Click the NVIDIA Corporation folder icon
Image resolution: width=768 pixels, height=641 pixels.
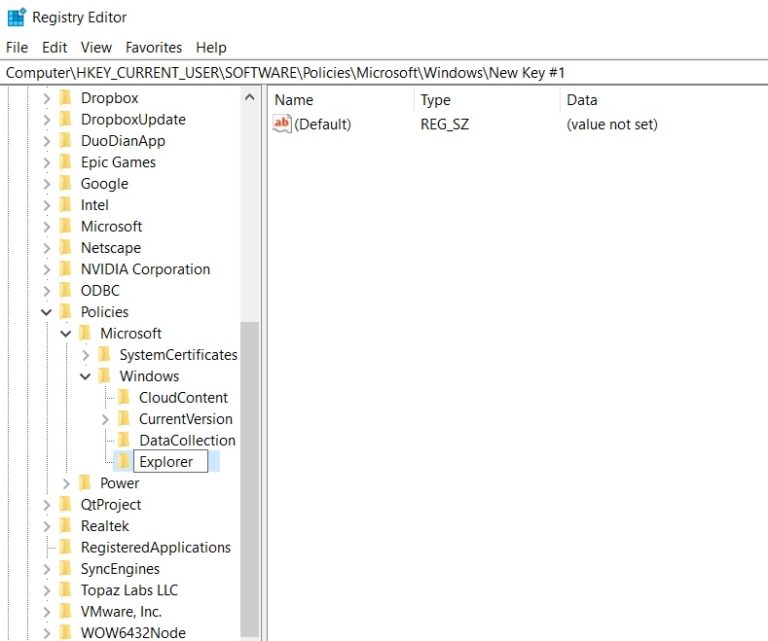(66, 269)
